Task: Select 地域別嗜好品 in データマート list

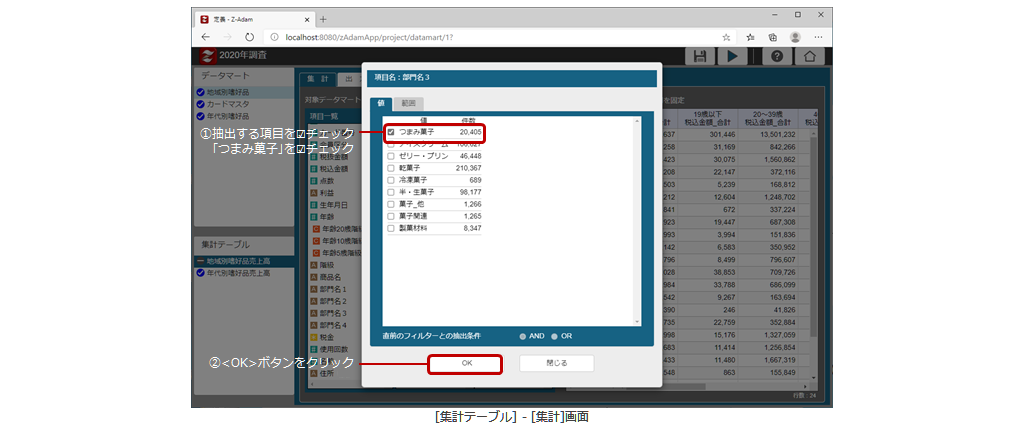Action: [244, 92]
